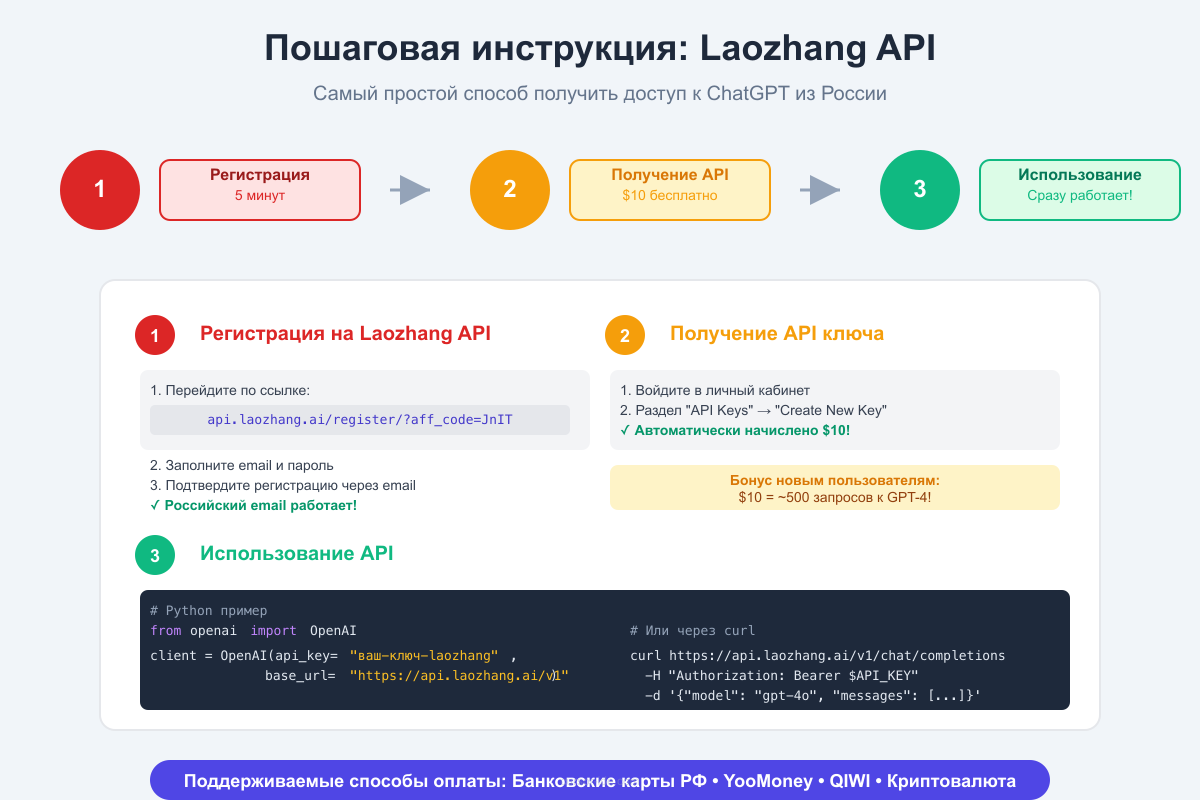Click the title "Пошаговая инструкция: Laozhang API"
Screen dimensions: 1200x800
[600, 49]
